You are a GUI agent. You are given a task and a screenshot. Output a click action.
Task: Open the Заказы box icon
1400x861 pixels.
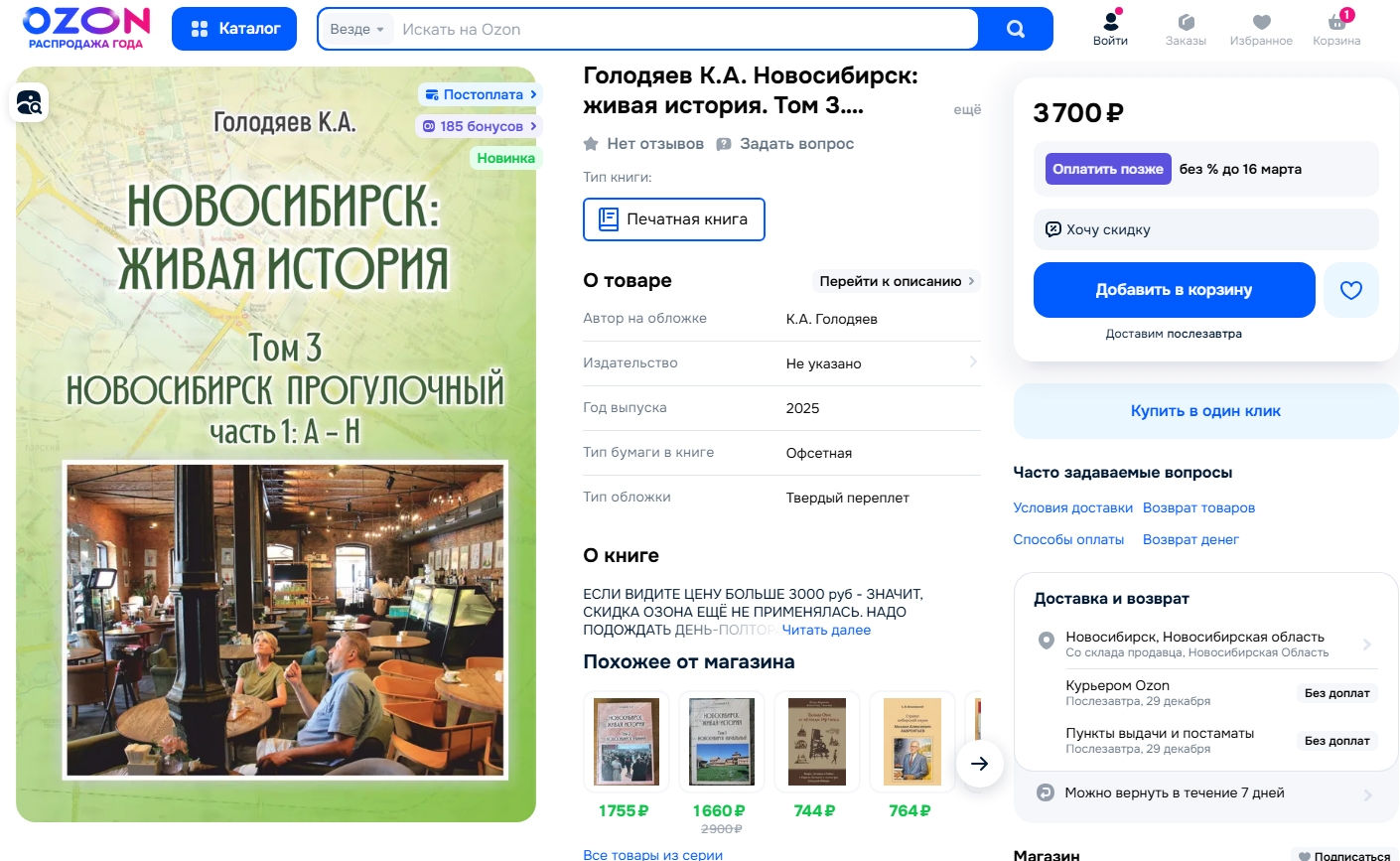[1186, 22]
